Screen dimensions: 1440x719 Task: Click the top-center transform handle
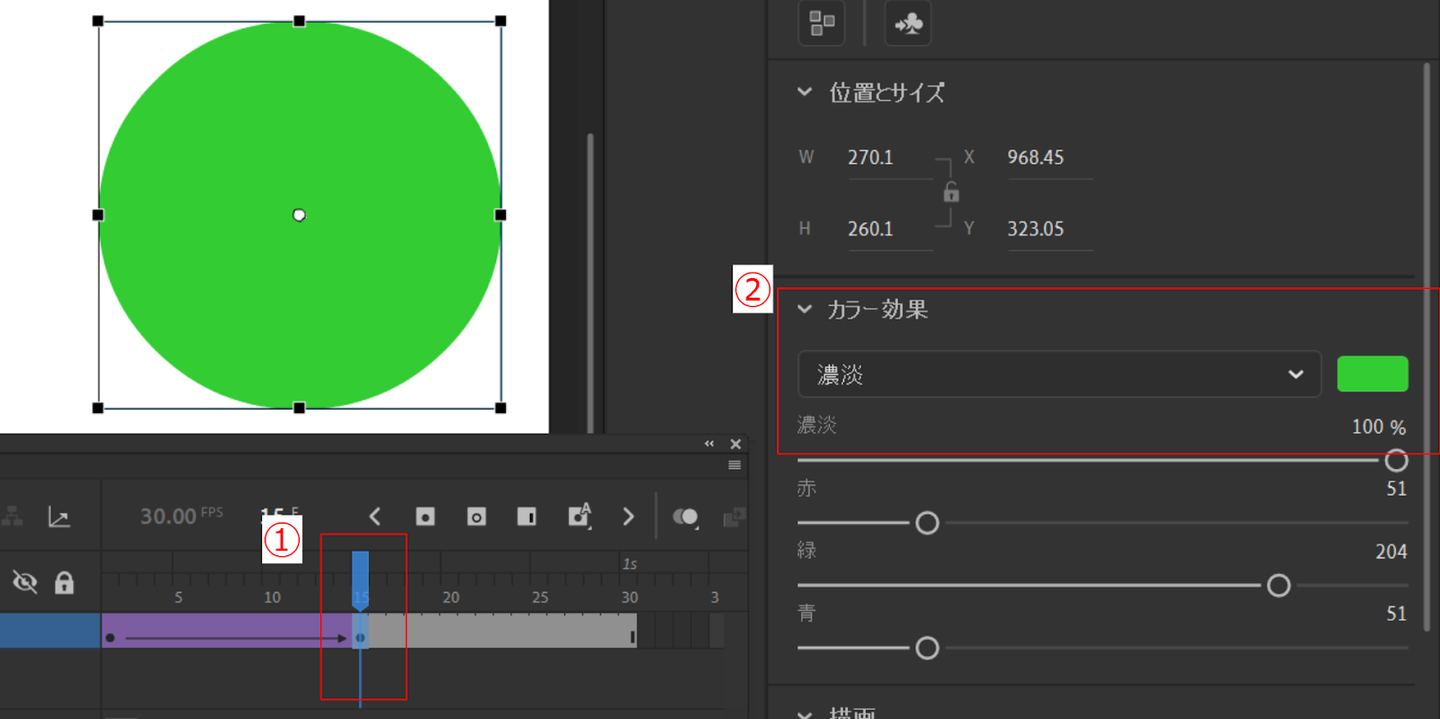click(x=299, y=21)
